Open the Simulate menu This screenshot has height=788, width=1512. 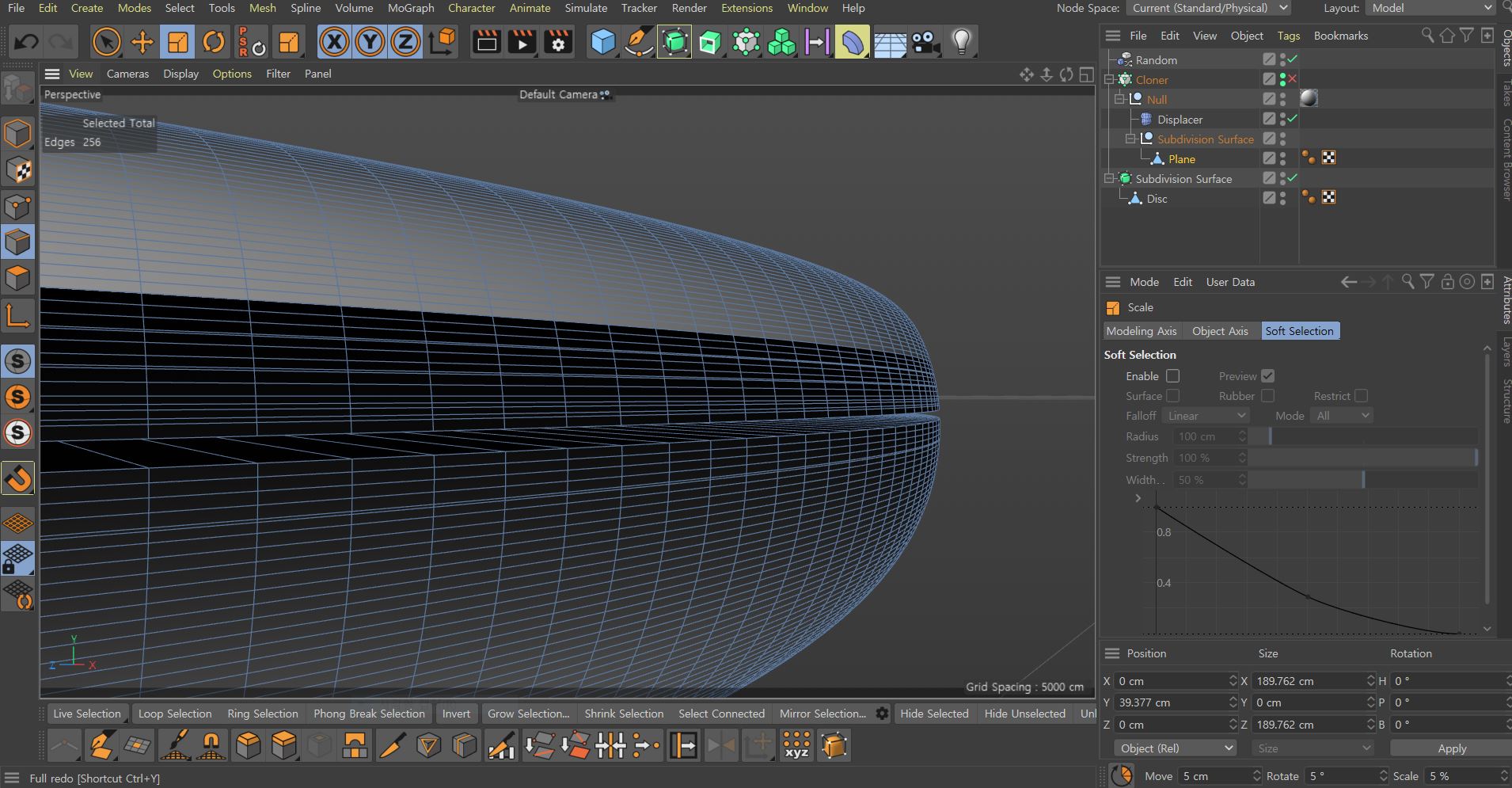click(586, 8)
